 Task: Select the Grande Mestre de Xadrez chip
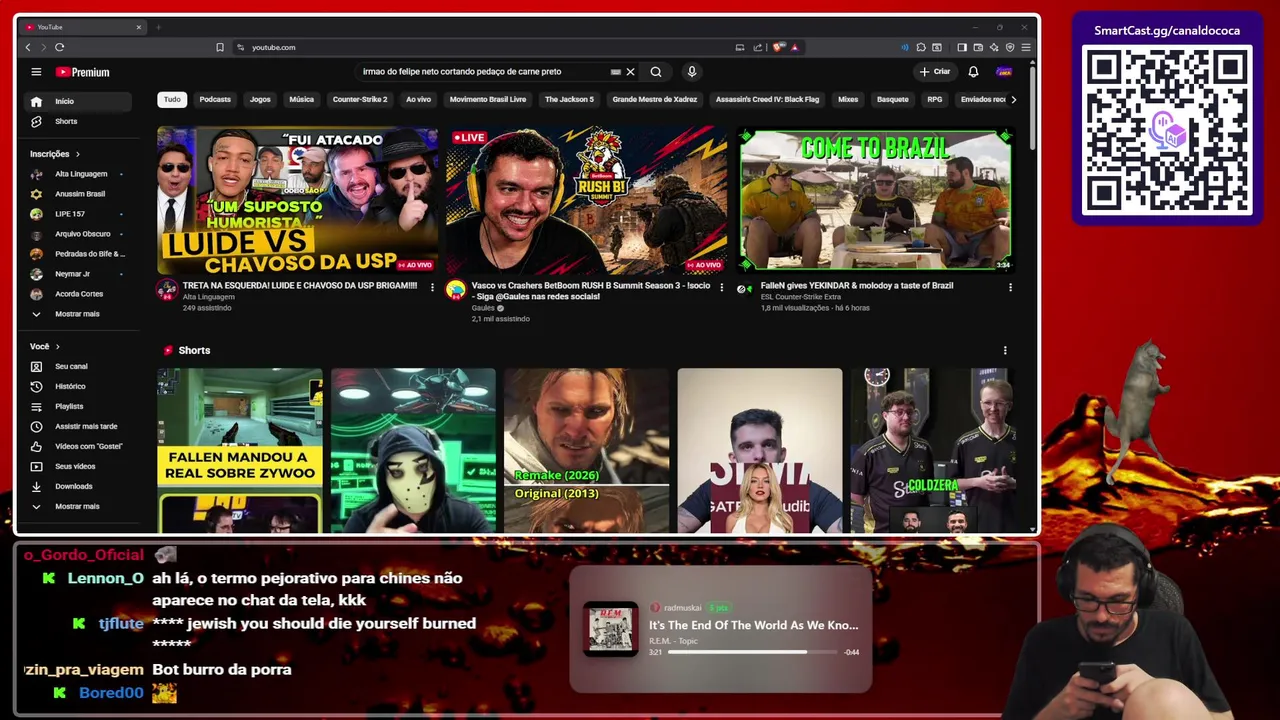pos(655,99)
